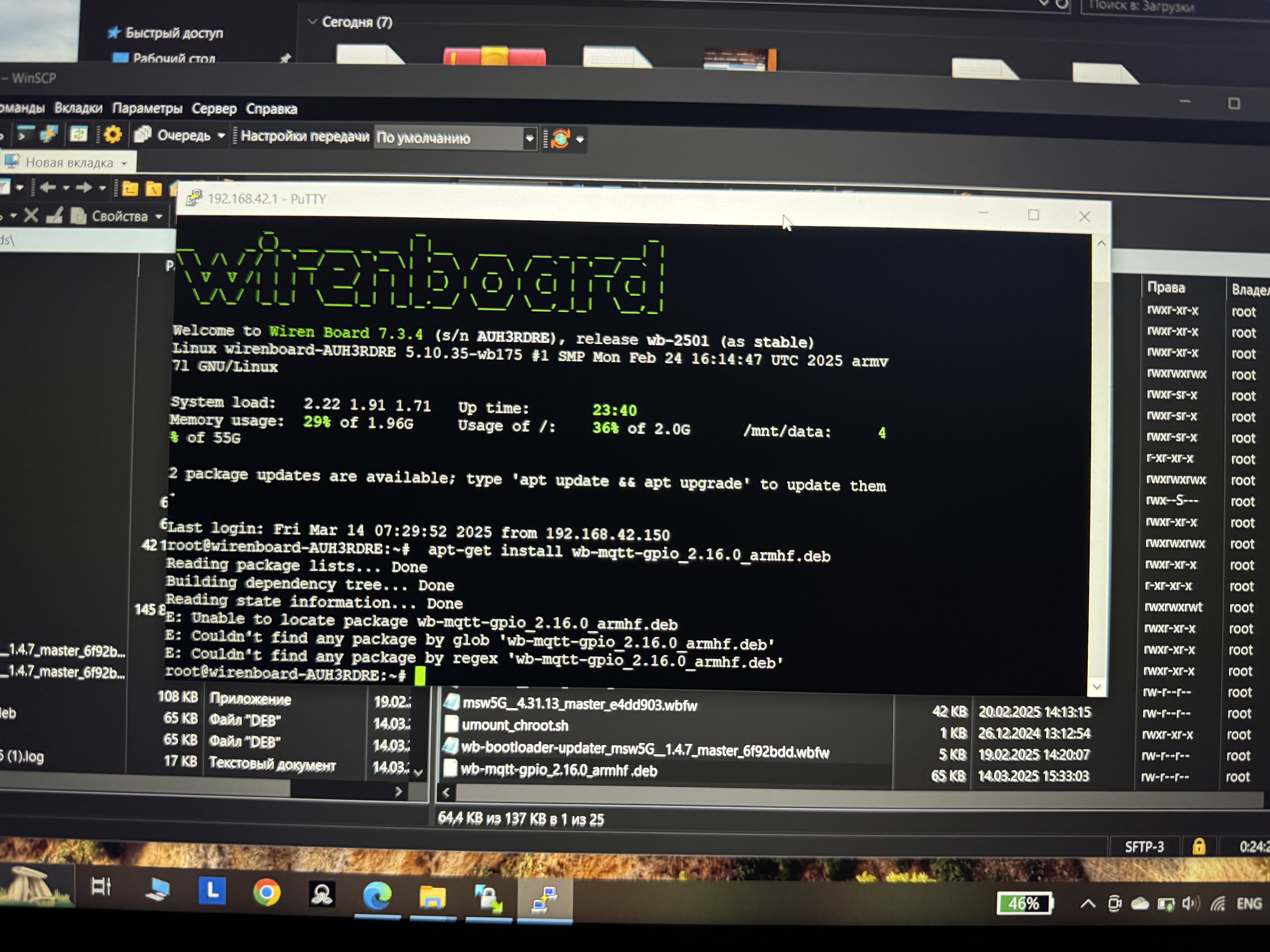
Task: Open the Вкладки menu
Action: [x=79, y=108]
